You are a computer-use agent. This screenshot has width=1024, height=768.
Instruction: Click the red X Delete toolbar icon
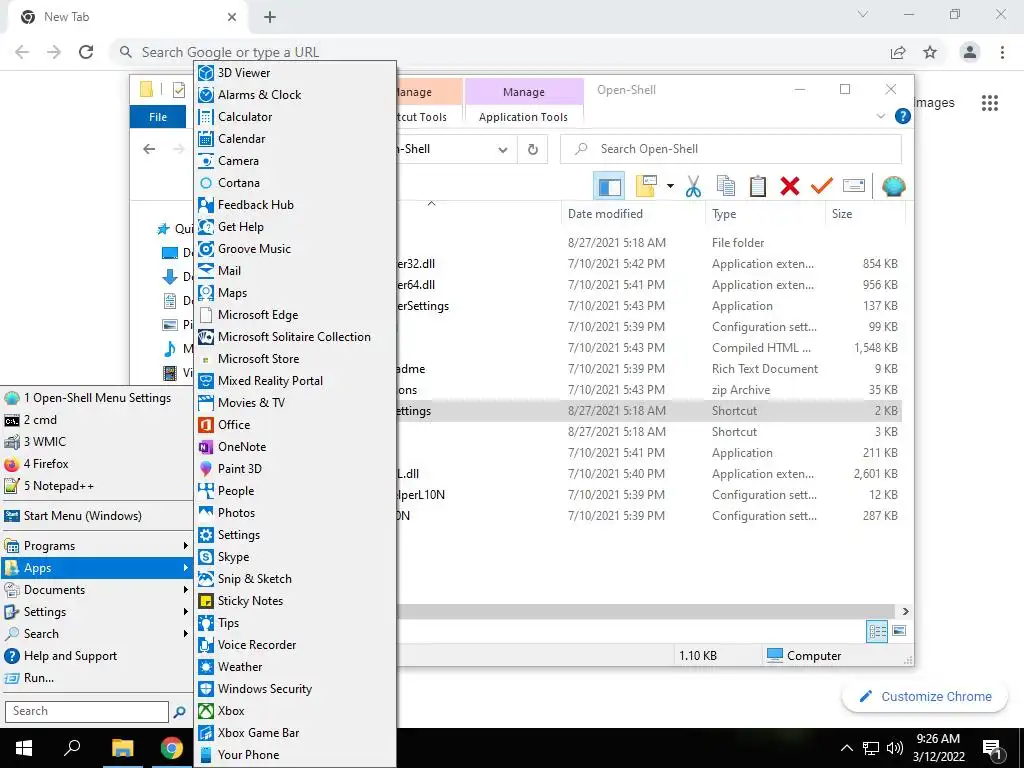click(x=790, y=186)
